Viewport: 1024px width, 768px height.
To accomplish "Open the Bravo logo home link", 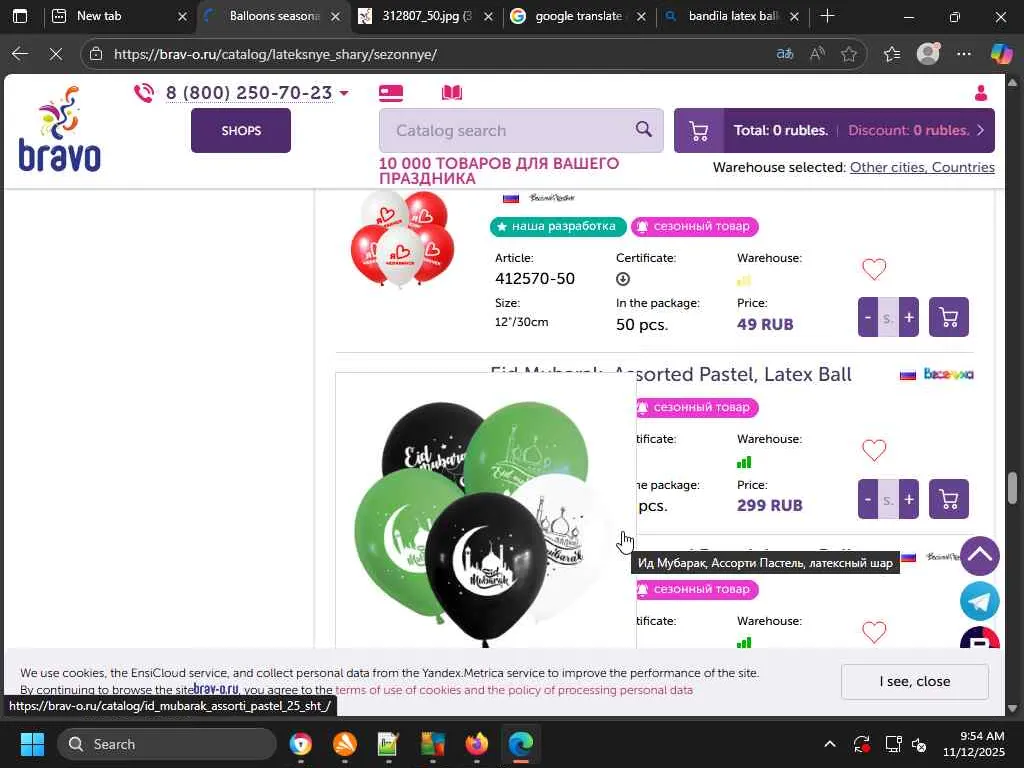I will point(59,130).
